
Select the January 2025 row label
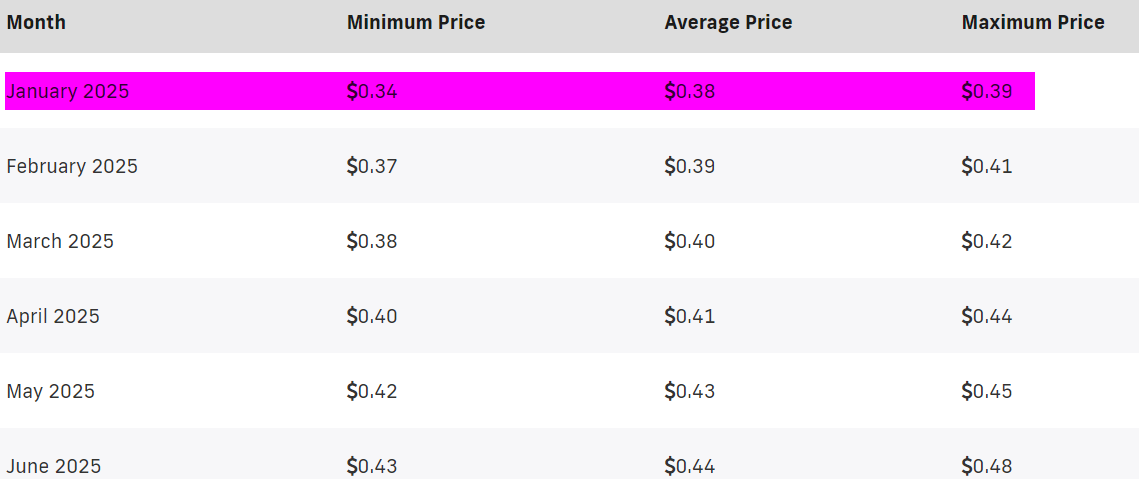(x=68, y=92)
